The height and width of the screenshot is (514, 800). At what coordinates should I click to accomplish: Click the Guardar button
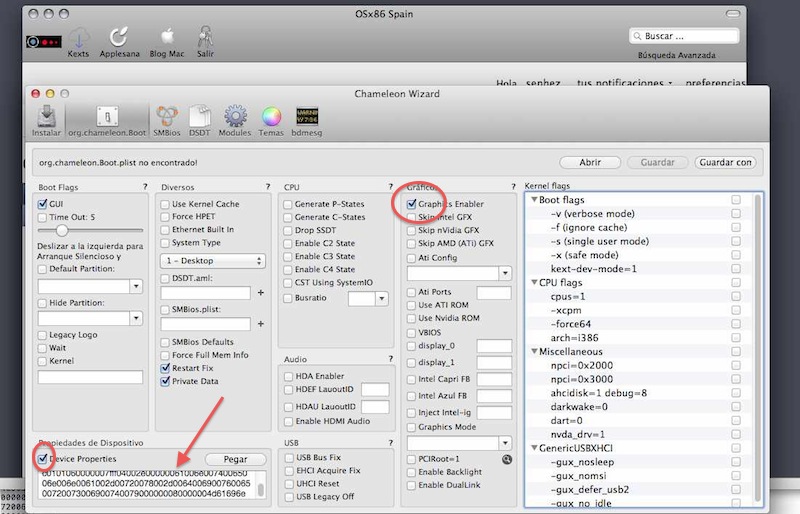657,162
